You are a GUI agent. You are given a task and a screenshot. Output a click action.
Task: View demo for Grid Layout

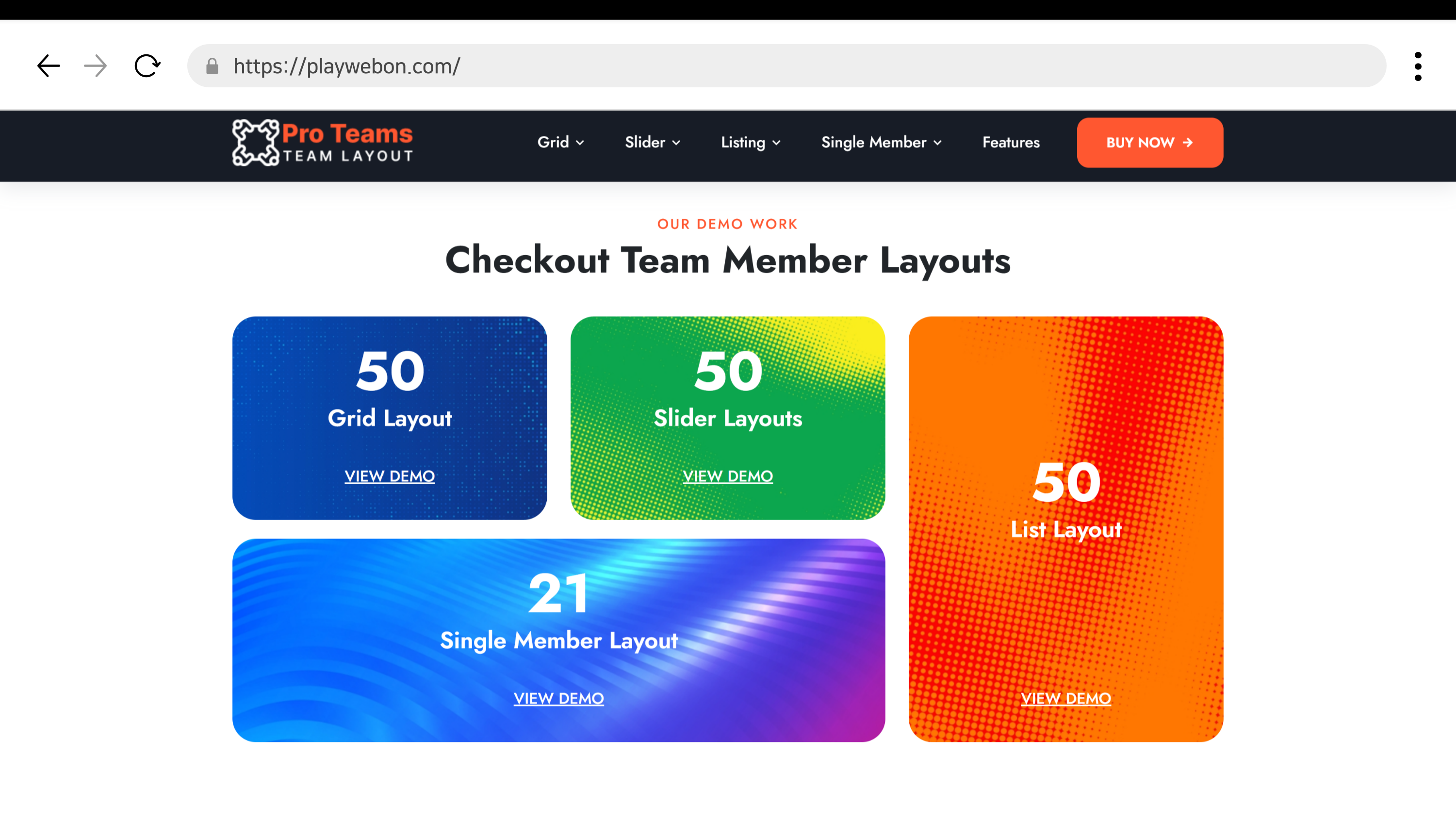point(390,476)
